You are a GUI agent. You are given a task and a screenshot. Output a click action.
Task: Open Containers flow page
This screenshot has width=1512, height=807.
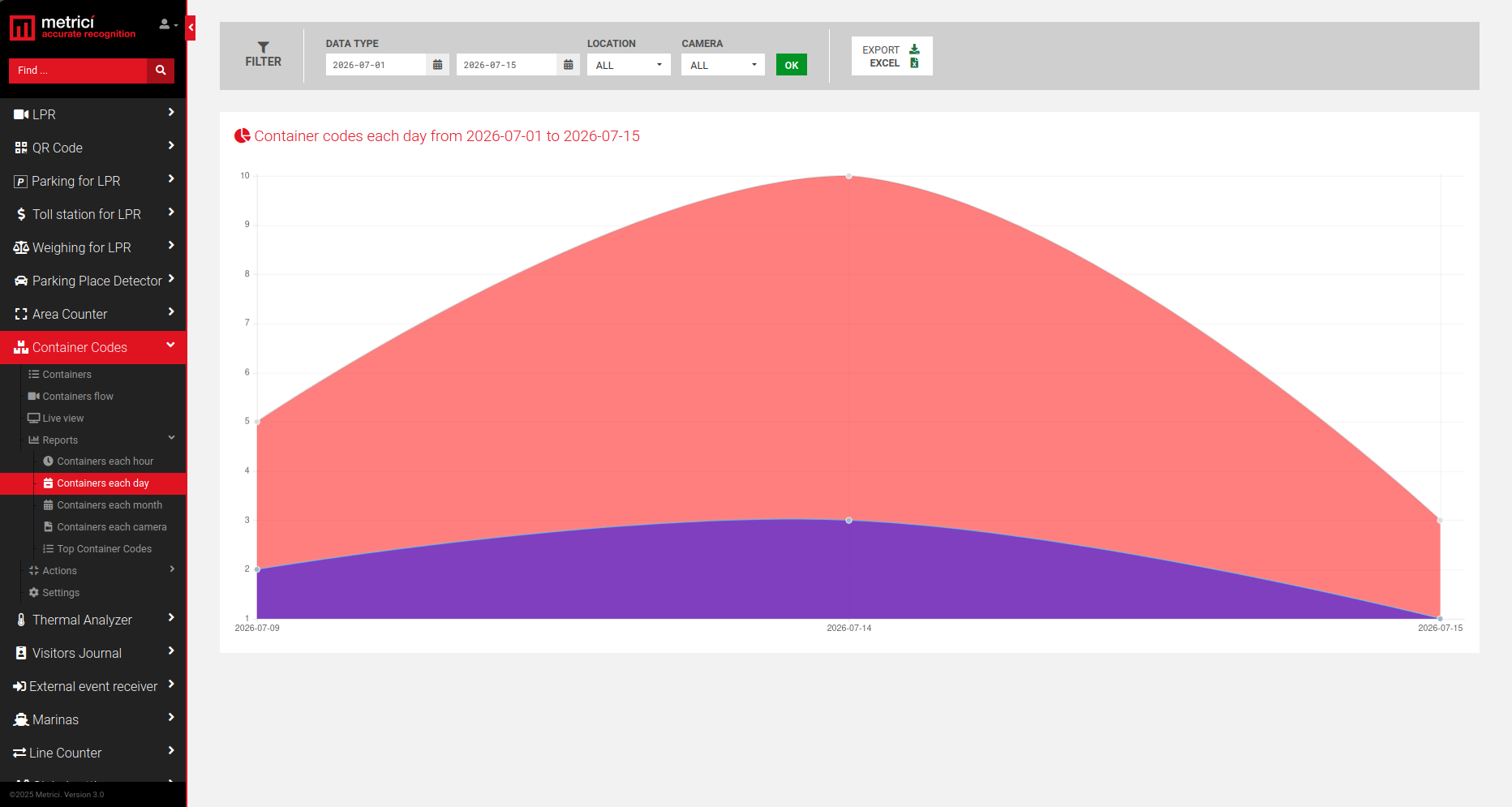[77, 397]
